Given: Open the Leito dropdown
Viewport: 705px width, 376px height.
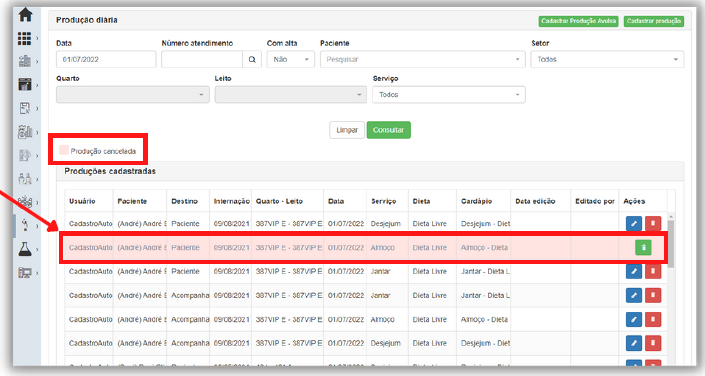Looking at the screenshot, I should pos(290,94).
